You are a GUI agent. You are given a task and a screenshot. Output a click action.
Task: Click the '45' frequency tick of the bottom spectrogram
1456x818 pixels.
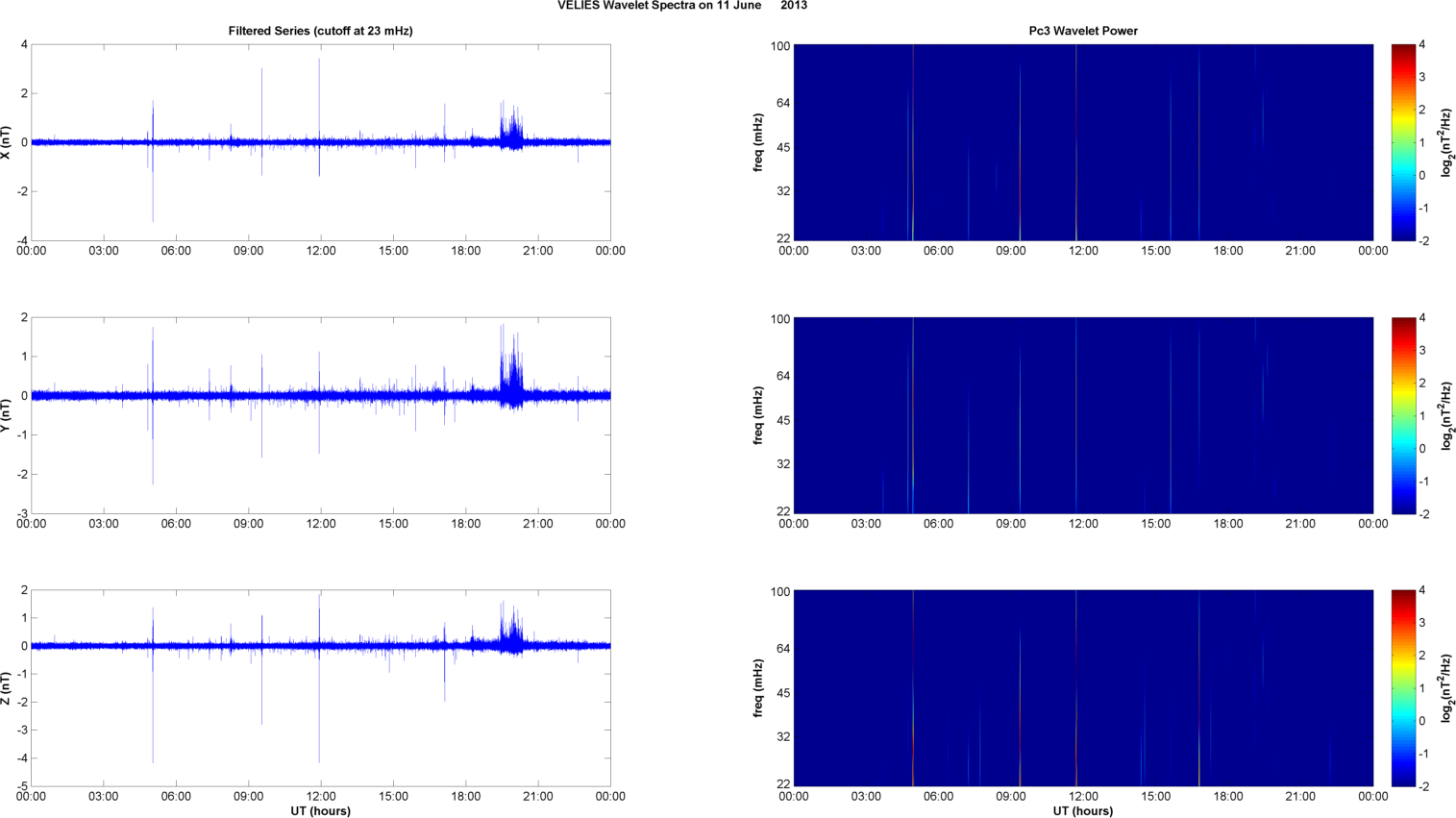[x=783, y=693]
